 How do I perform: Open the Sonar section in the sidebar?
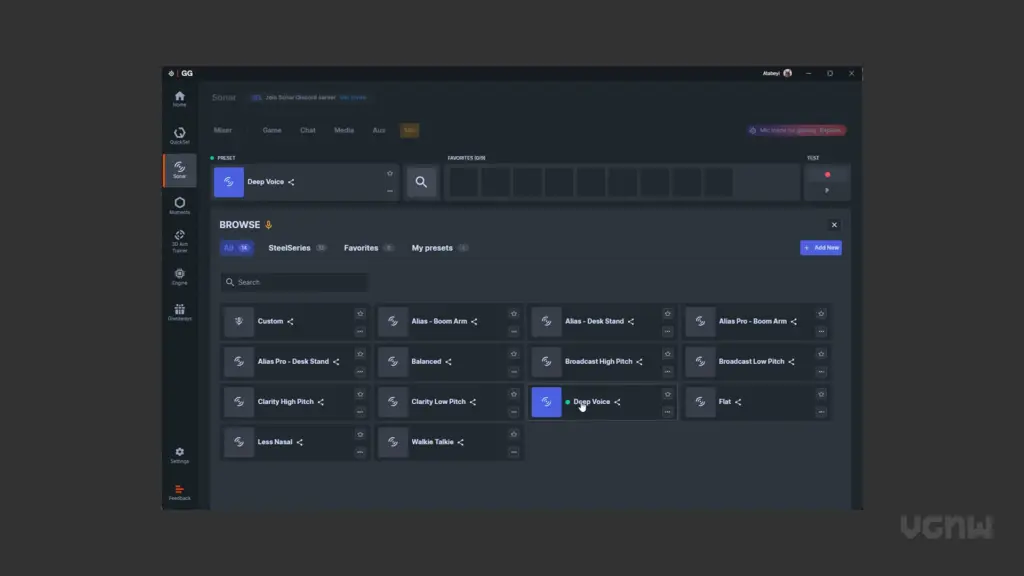tap(179, 170)
